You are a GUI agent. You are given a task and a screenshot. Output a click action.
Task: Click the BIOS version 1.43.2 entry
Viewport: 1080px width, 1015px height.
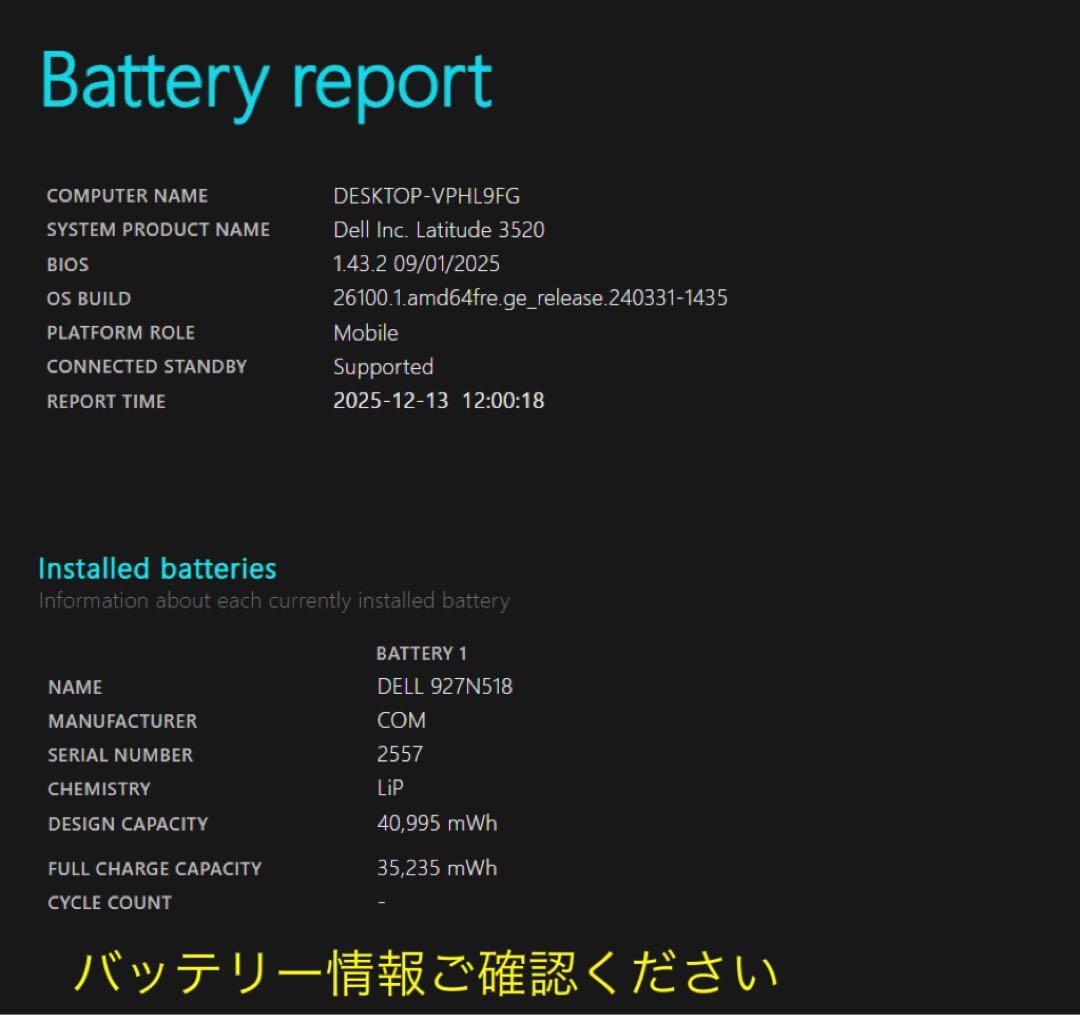click(x=415, y=264)
